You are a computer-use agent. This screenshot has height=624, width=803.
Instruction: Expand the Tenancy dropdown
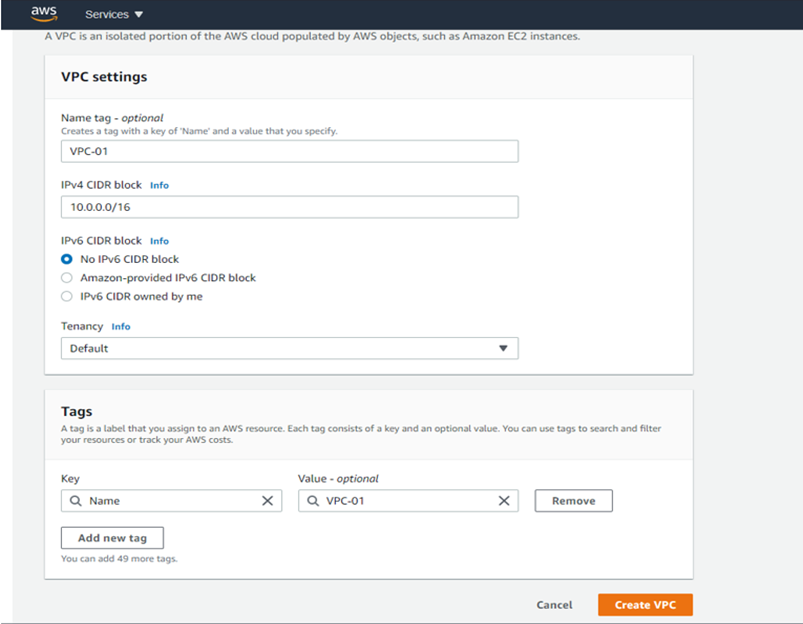click(x=290, y=348)
